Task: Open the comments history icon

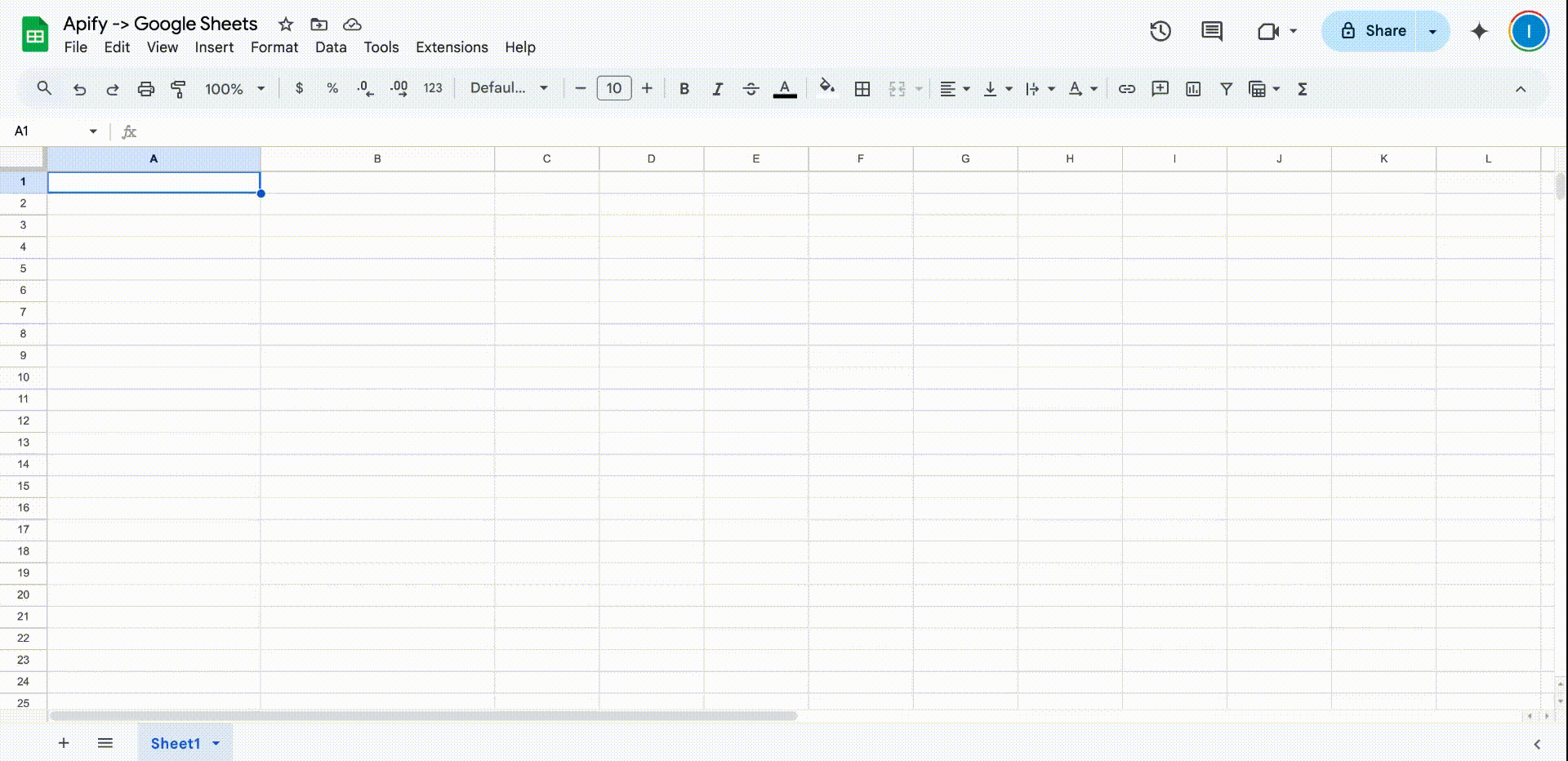Action: 1212,31
